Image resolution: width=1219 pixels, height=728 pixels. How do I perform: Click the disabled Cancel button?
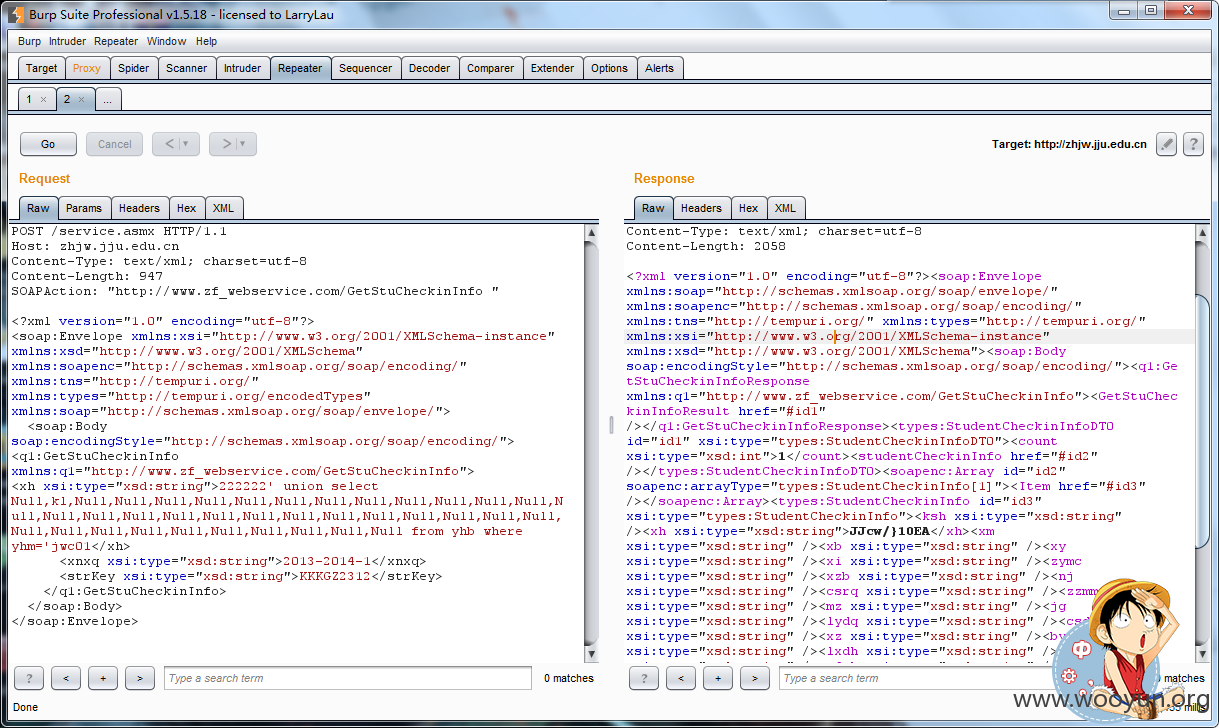114,144
